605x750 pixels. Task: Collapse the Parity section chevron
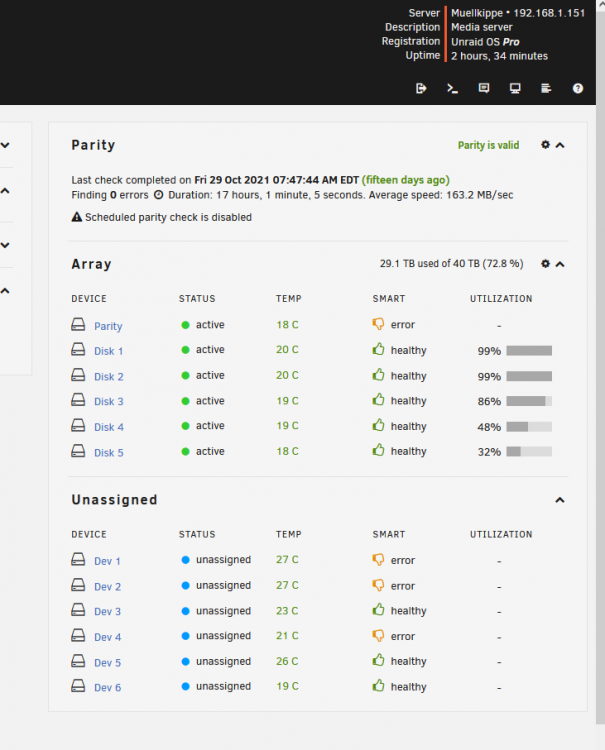point(560,145)
